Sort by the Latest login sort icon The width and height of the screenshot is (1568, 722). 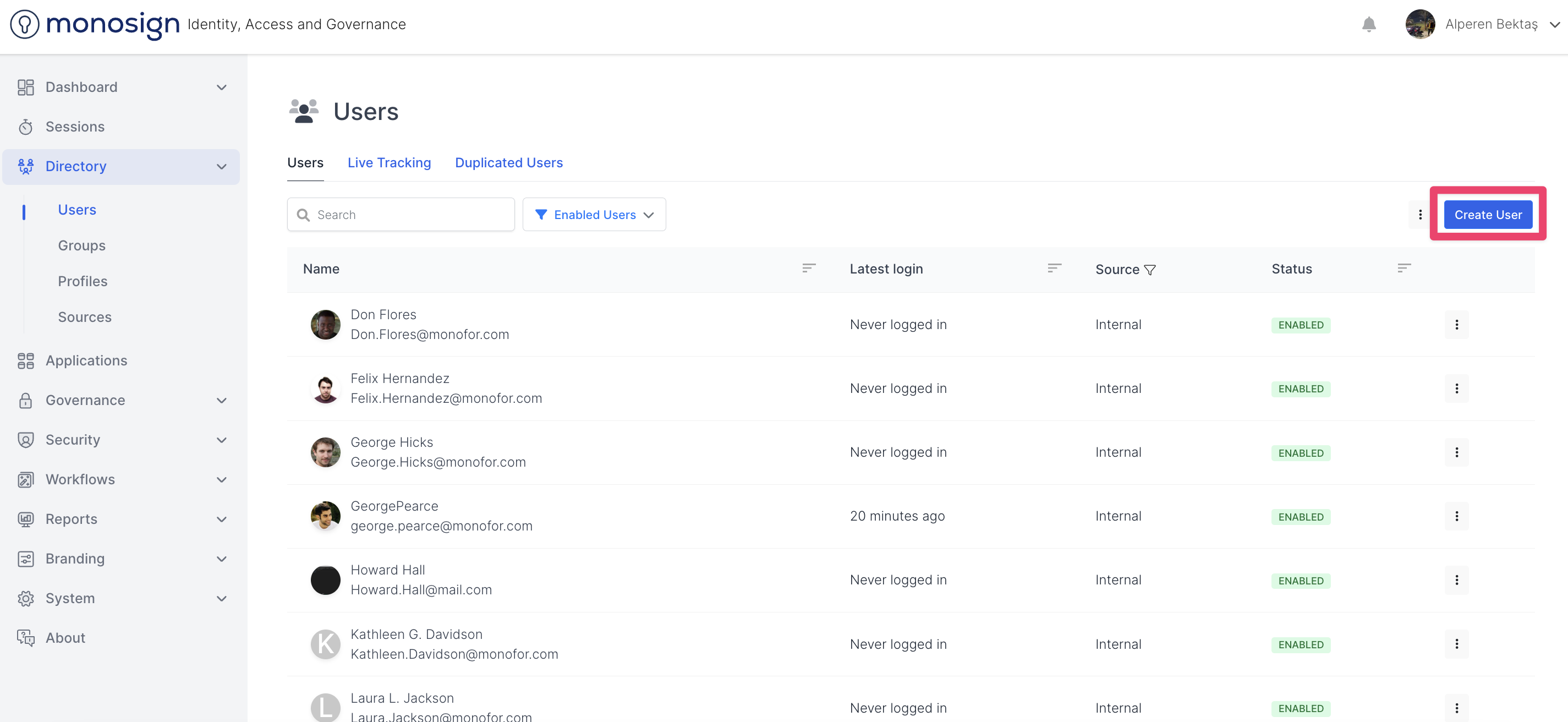point(1054,268)
